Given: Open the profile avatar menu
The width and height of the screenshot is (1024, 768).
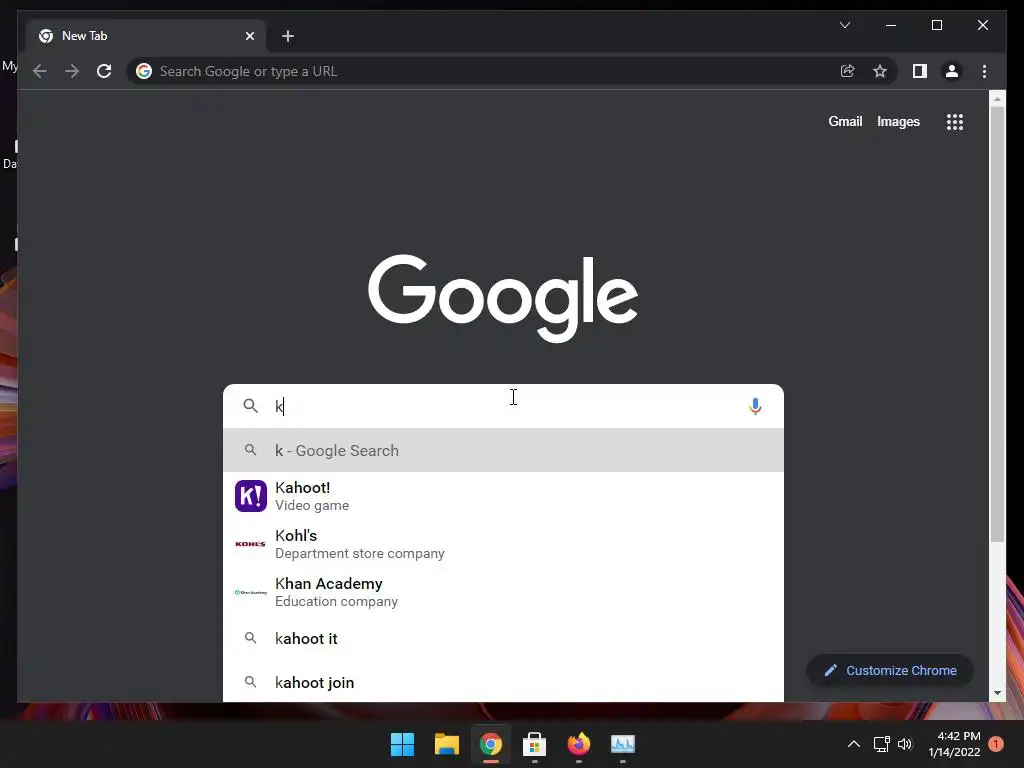Looking at the screenshot, I should coord(952,71).
